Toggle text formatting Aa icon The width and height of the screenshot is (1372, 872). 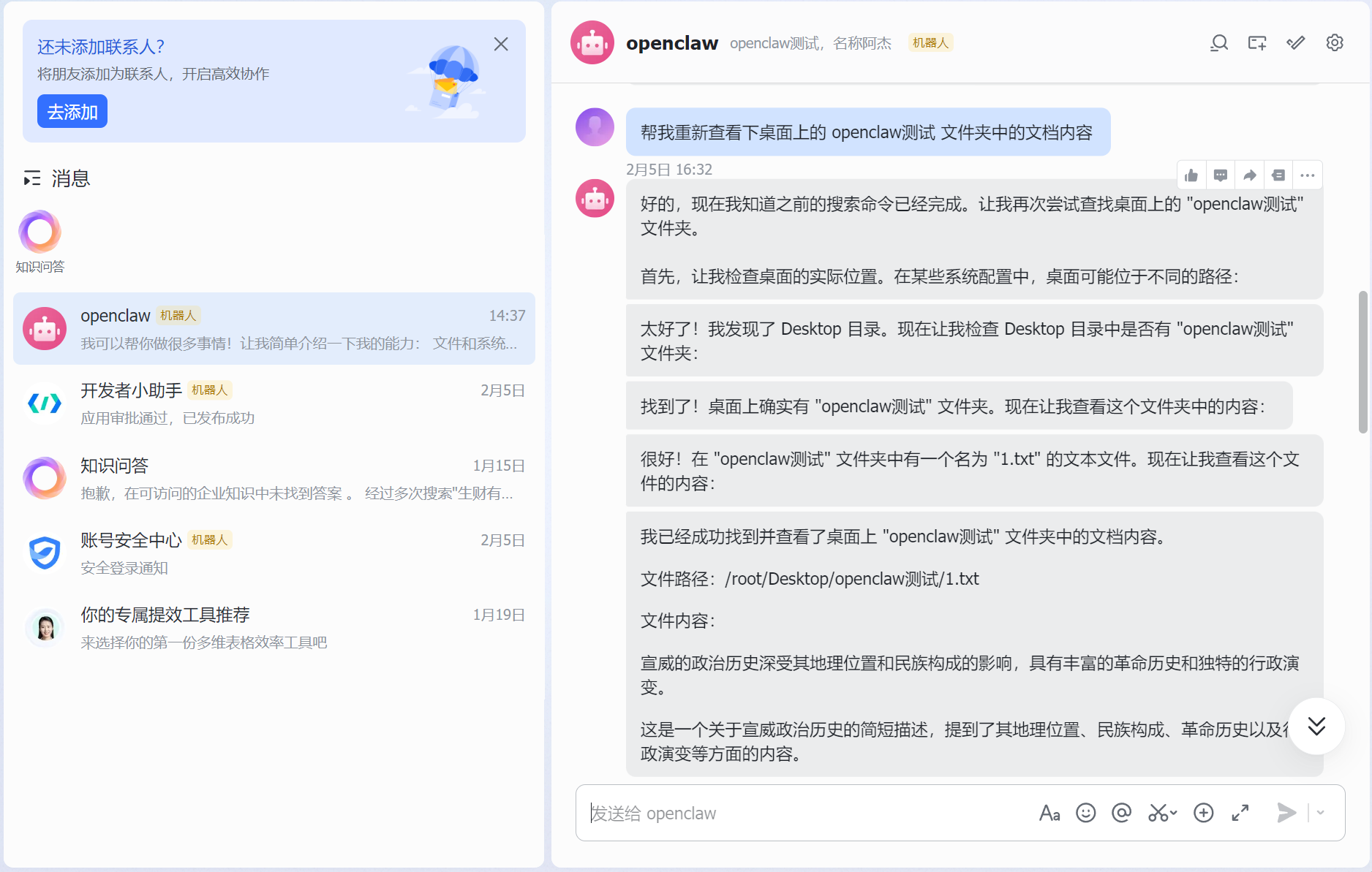click(x=1049, y=813)
